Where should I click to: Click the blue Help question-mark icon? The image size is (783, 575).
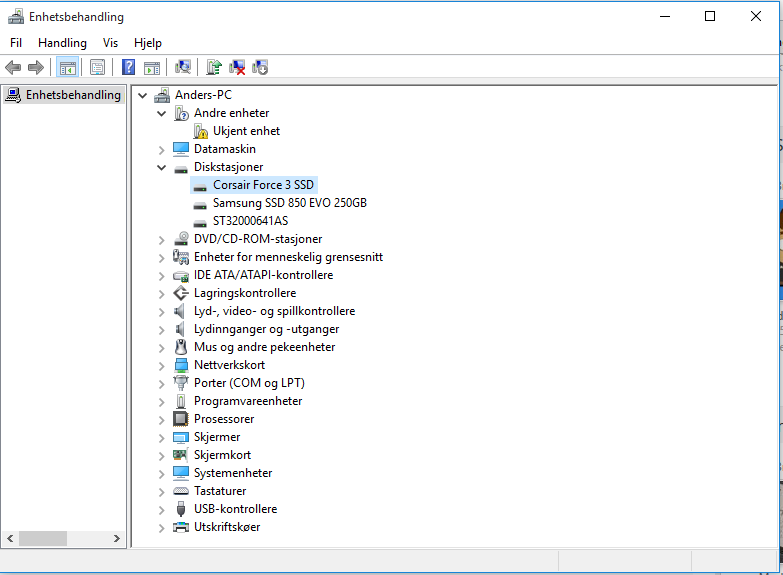(x=128, y=67)
